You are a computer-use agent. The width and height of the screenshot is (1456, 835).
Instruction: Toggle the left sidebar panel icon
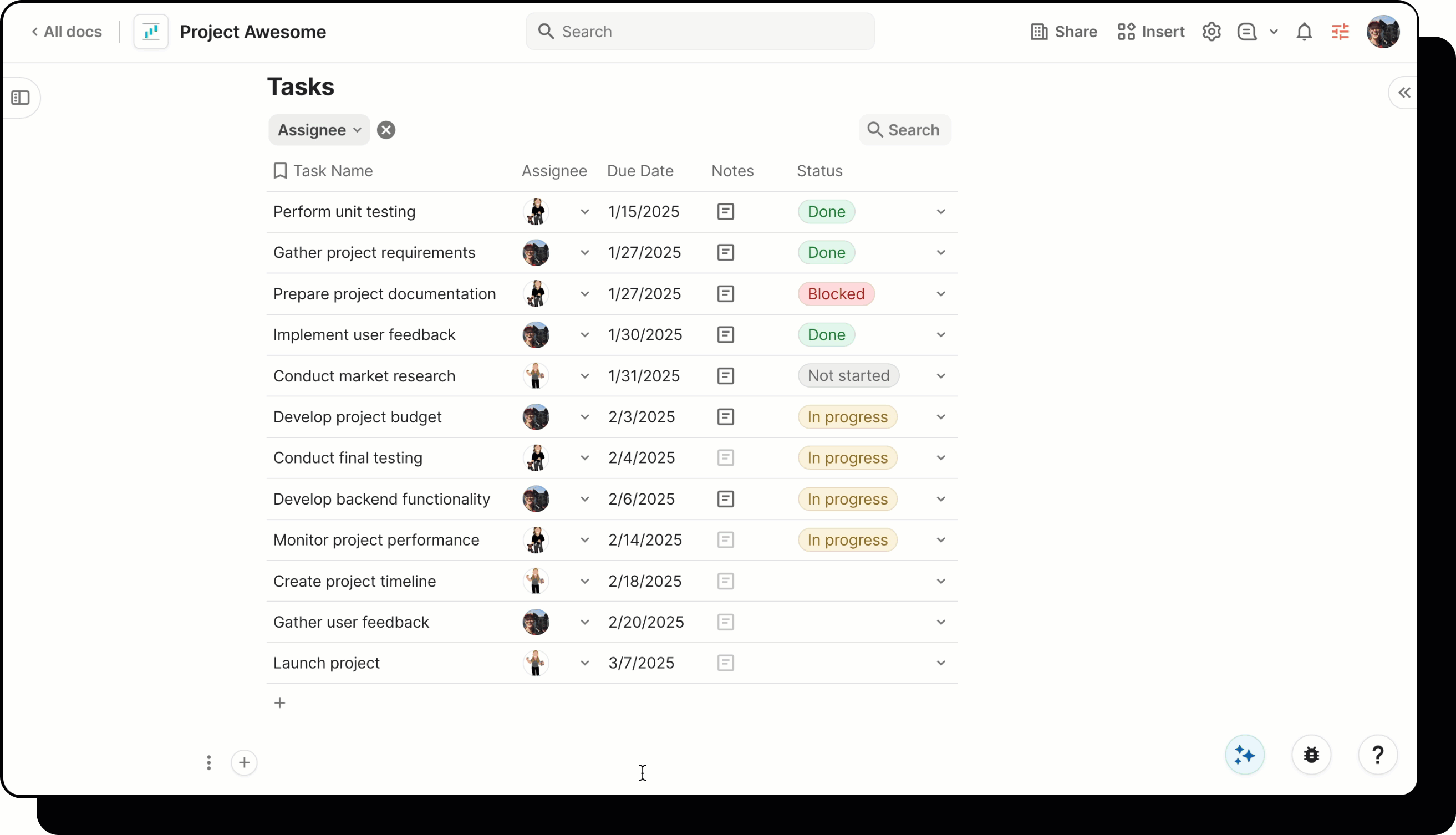click(x=21, y=98)
